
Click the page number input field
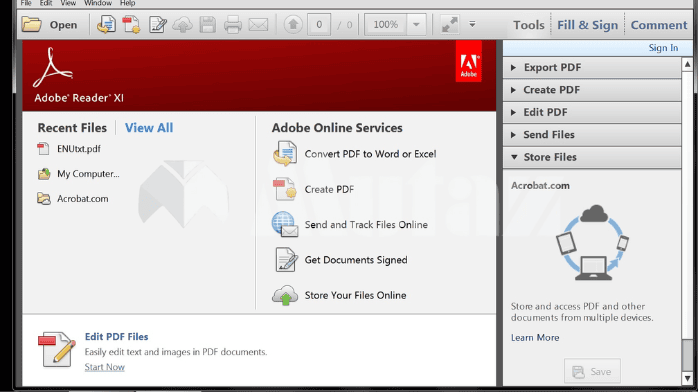pyautogui.click(x=319, y=24)
